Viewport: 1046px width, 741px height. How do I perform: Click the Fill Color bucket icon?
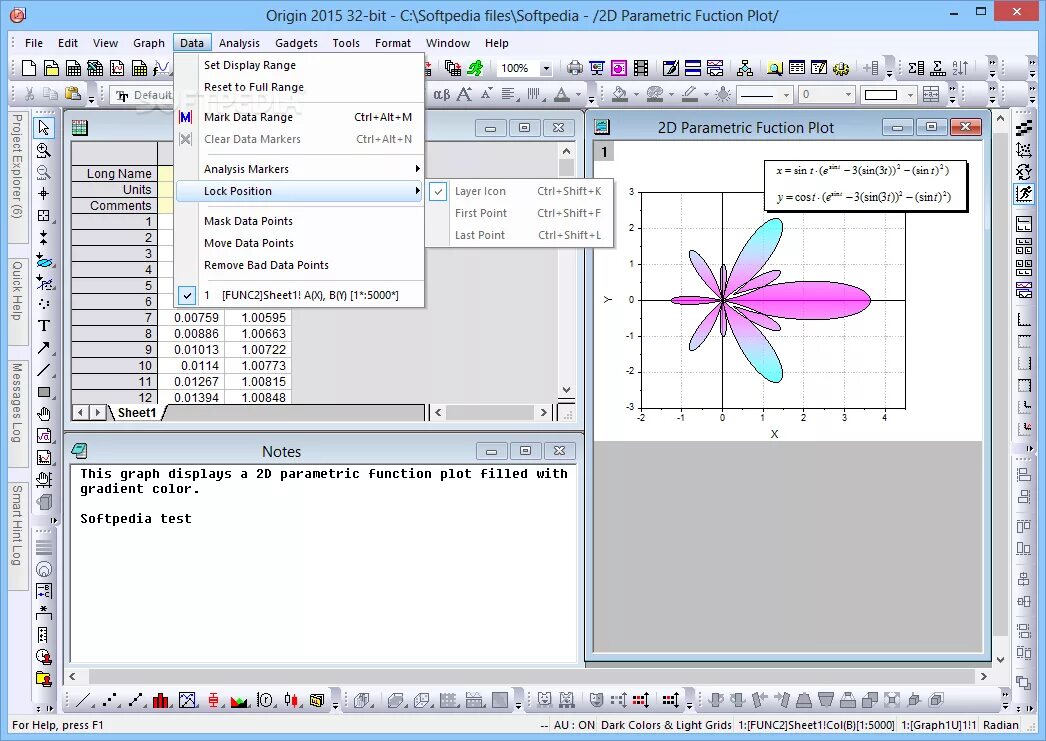[x=620, y=94]
